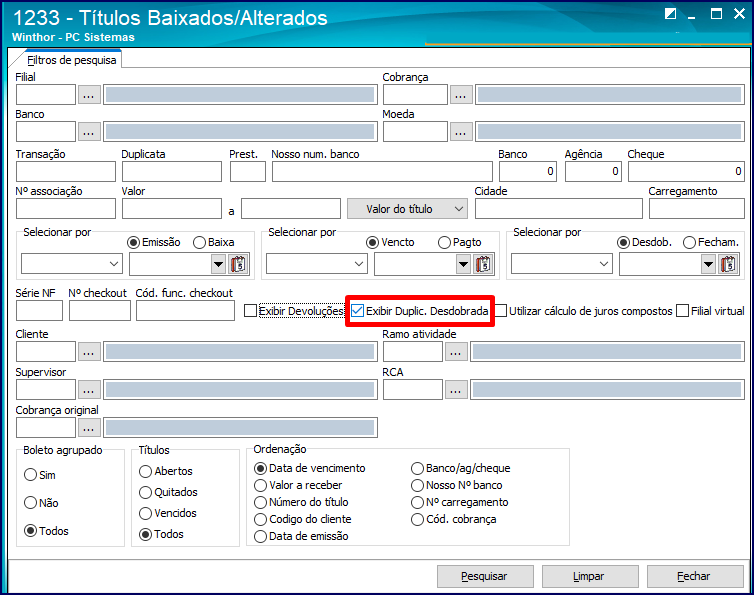Viewport: 754px width, 595px height.
Task: Open calendar icon for Vencto/Pagto date
Action: [x=483, y=264]
